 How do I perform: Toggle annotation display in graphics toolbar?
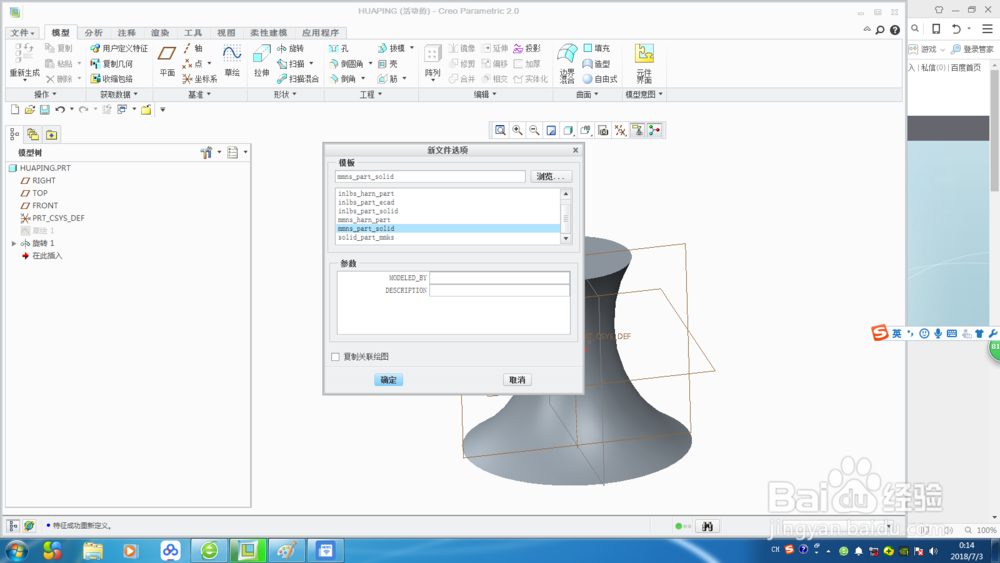pos(637,130)
